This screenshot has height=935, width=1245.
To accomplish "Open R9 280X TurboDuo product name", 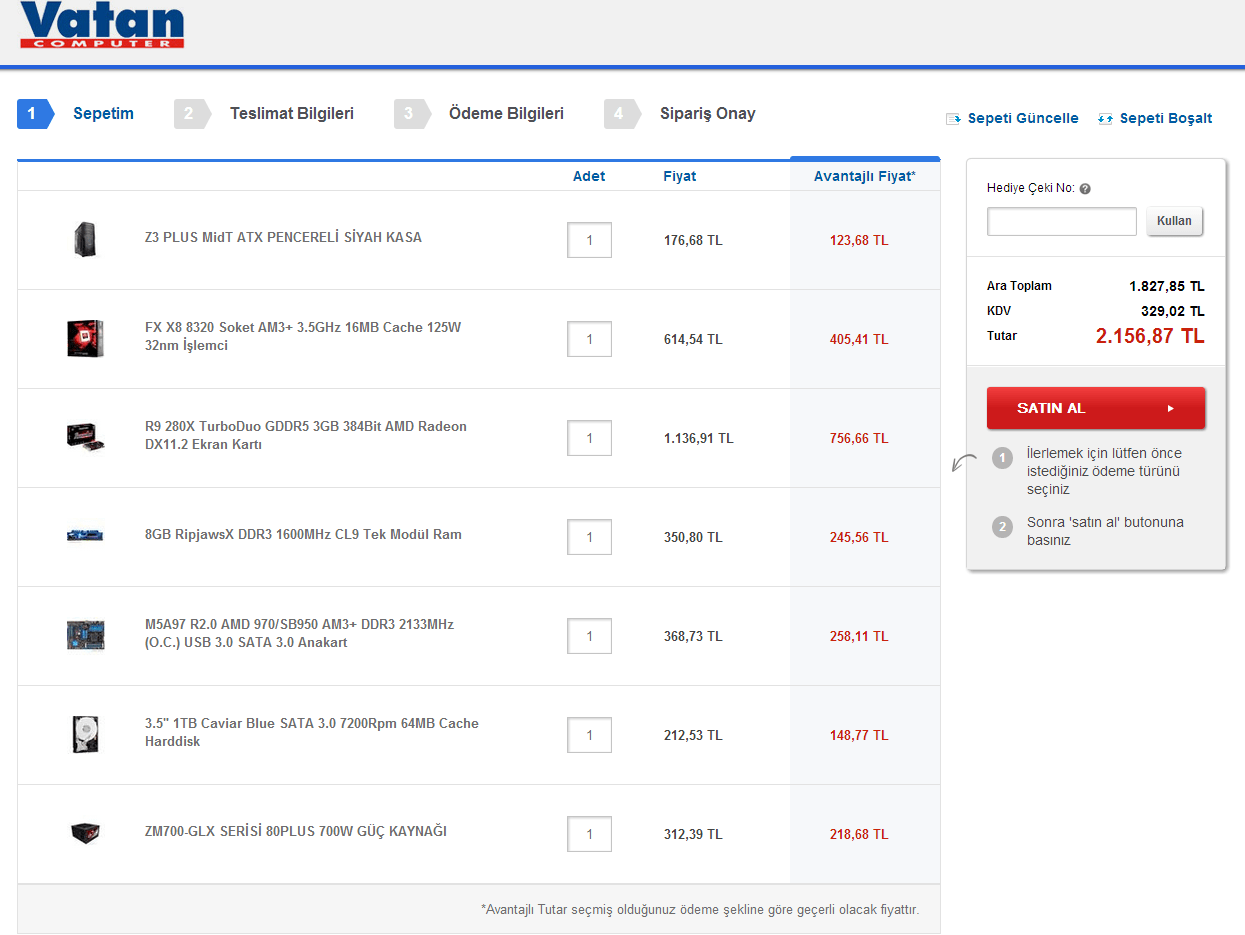I will pyautogui.click(x=306, y=435).
